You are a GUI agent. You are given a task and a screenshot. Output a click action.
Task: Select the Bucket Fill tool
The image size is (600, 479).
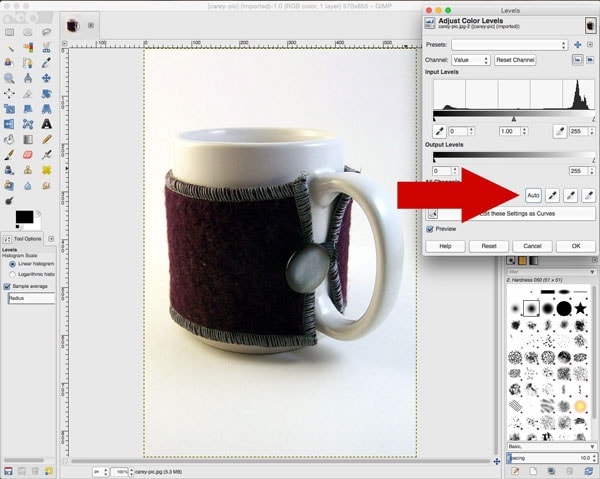tap(9, 140)
